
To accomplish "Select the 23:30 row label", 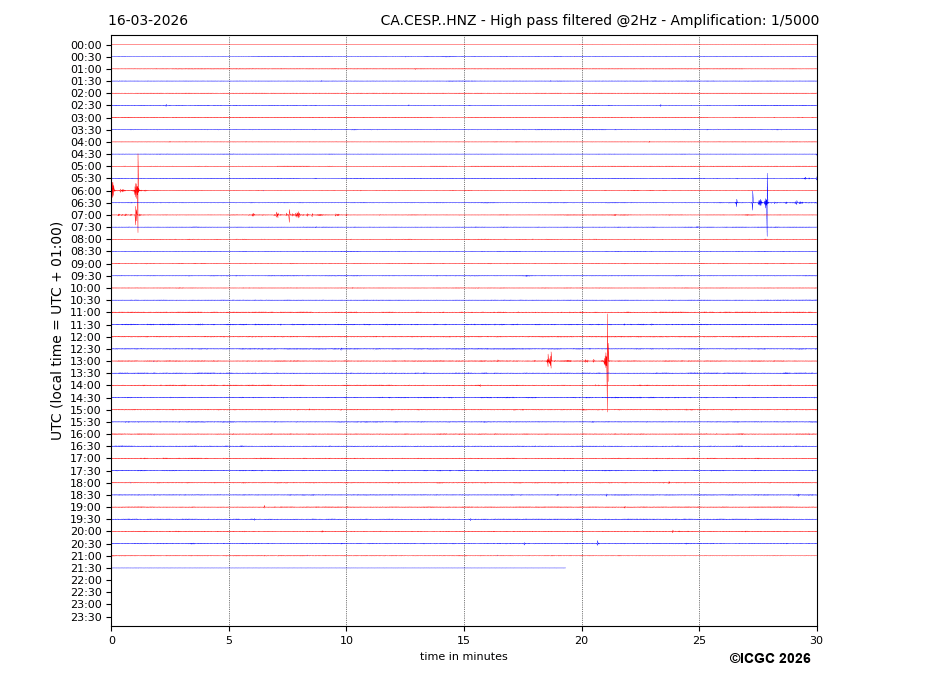I will [x=86, y=617].
